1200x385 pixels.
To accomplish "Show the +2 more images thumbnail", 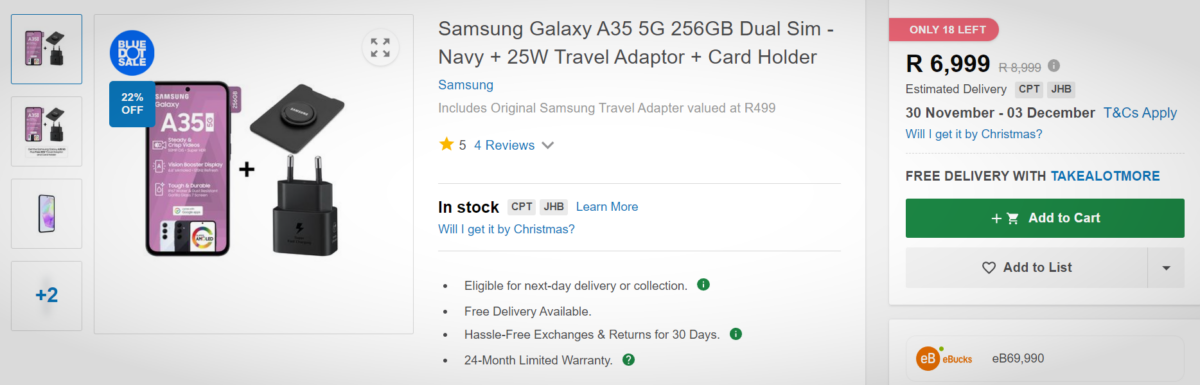I will pyautogui.click(x=46, y=296).
